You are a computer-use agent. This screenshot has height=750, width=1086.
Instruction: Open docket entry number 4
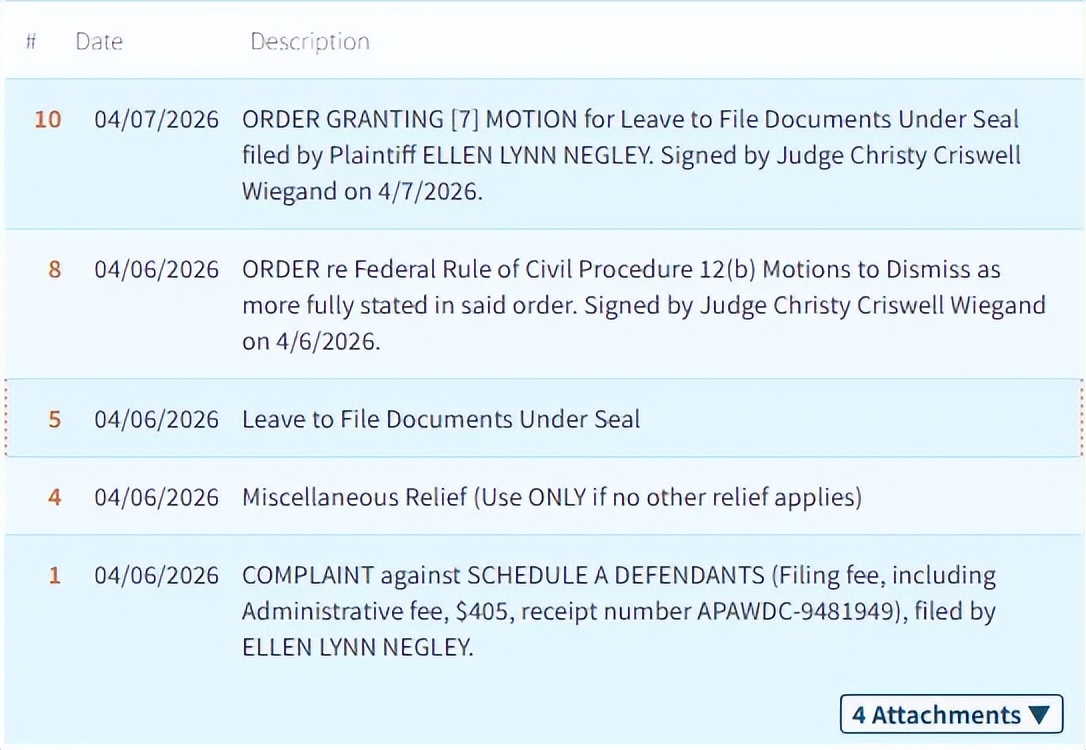pyautogui.click(x=54, y=497)
